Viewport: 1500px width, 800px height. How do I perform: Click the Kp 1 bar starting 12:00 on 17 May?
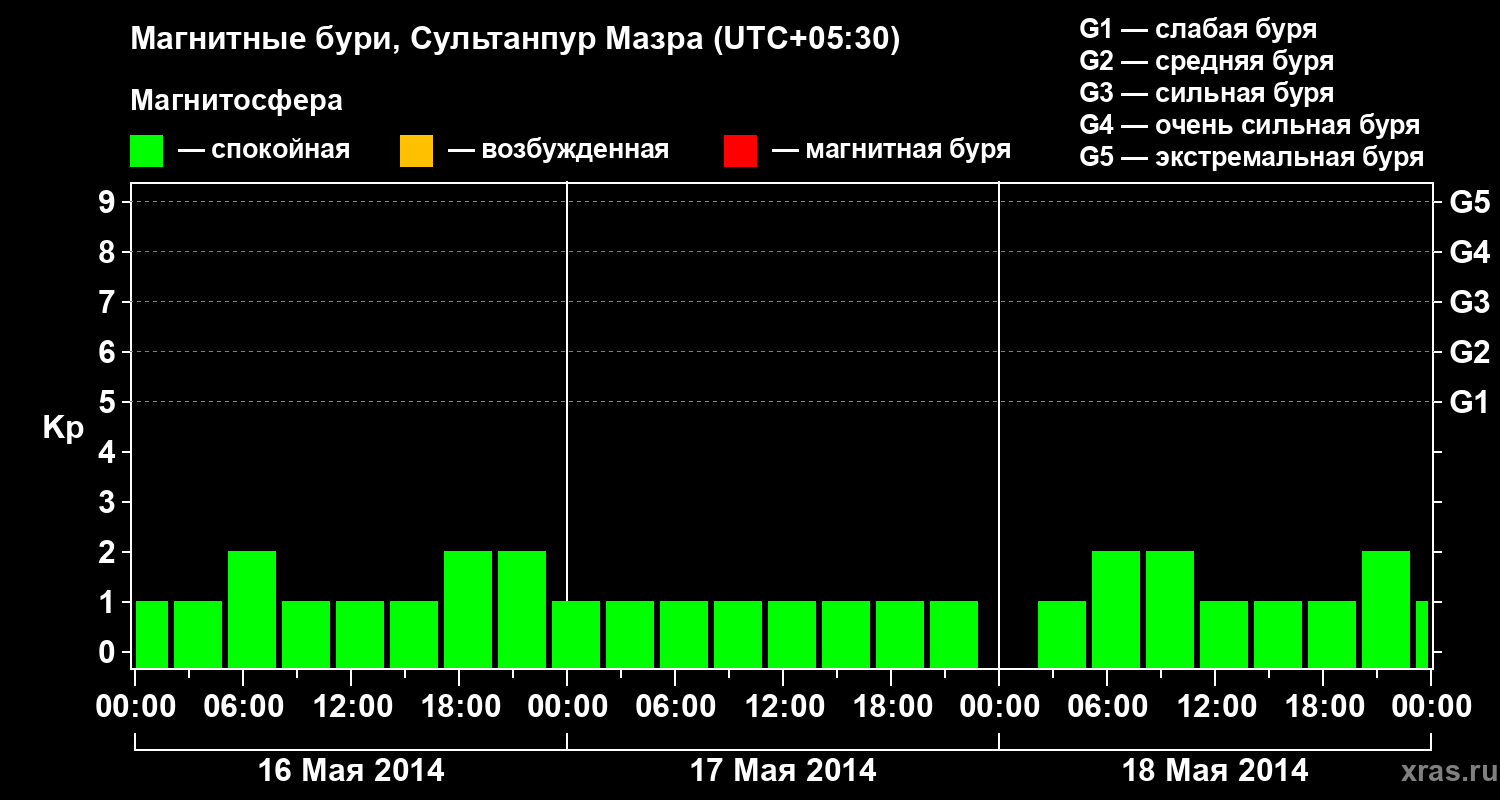792,634
